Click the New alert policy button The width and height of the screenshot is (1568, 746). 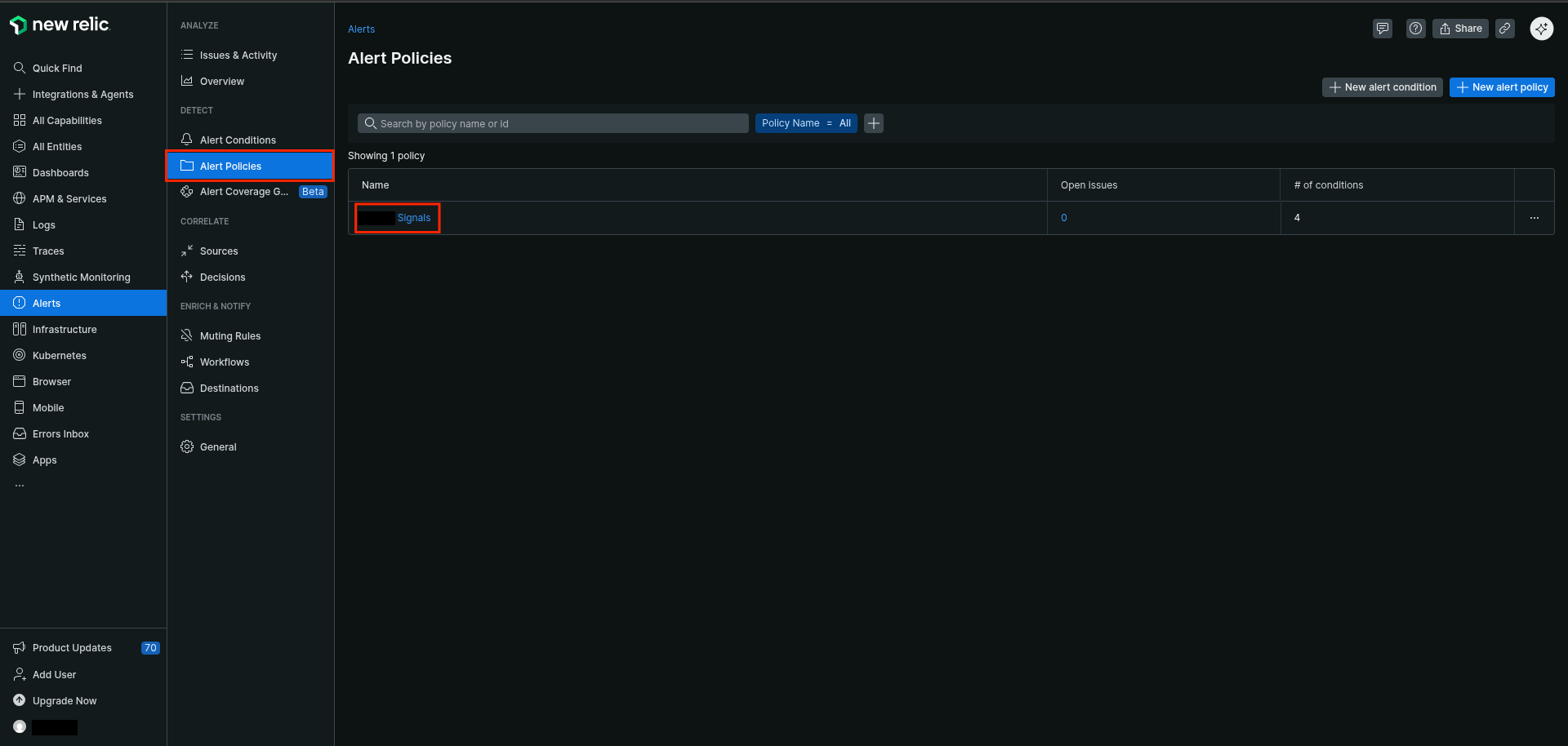pyautogui.click(x=1501, y=87)
